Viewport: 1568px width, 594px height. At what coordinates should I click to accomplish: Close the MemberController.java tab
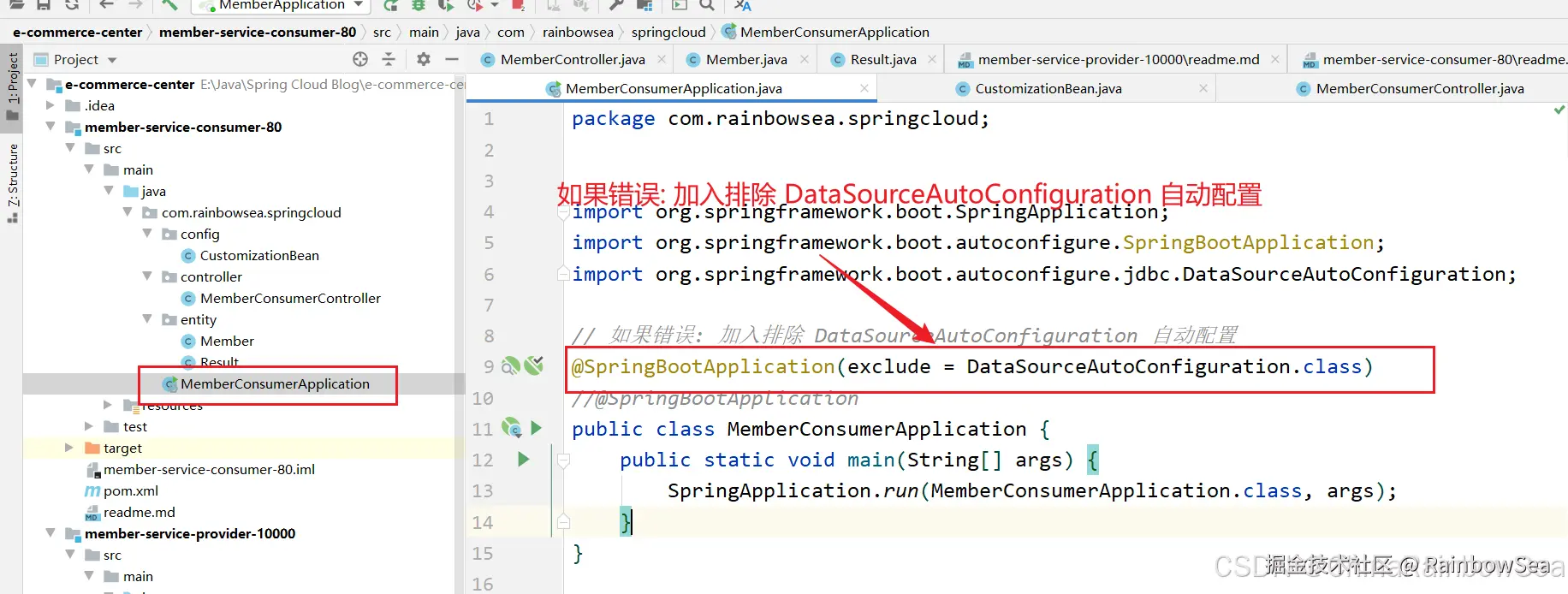tap(662, 59)
